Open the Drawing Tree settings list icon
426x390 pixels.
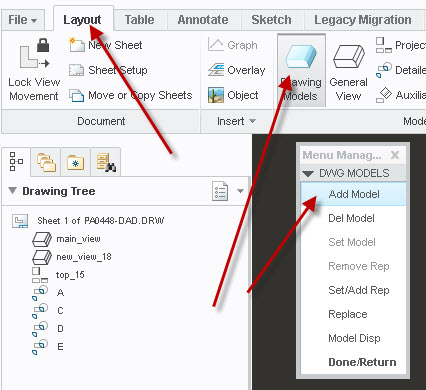pos(220,191)
